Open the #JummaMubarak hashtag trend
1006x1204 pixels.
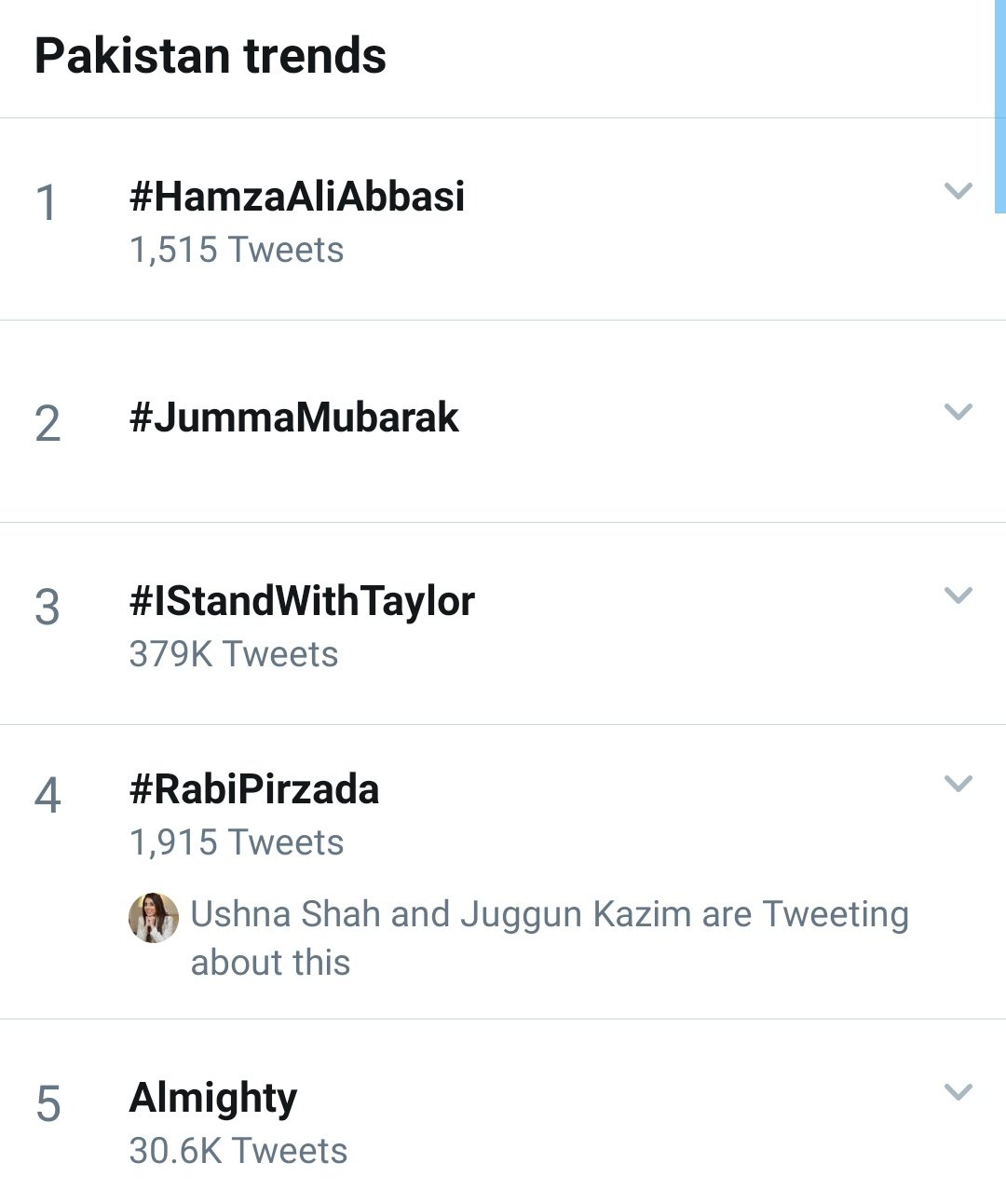coord(294,417)
